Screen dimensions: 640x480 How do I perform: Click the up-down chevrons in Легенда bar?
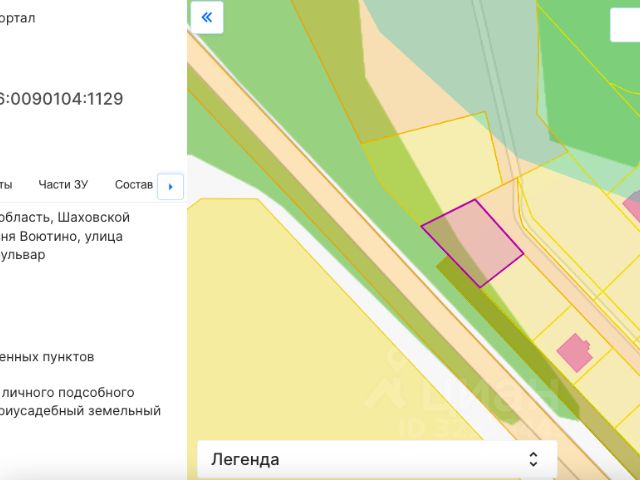(533, 459)
